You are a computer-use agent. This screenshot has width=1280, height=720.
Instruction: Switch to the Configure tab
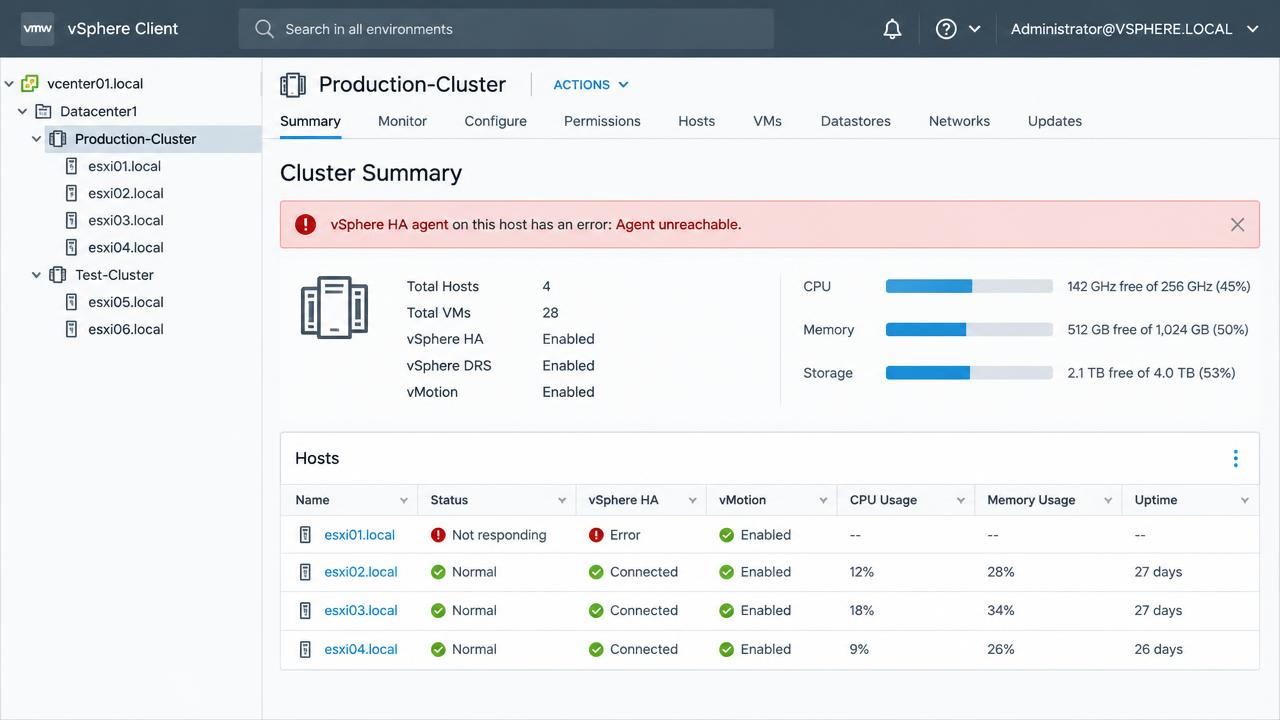(x=495, y=121)
